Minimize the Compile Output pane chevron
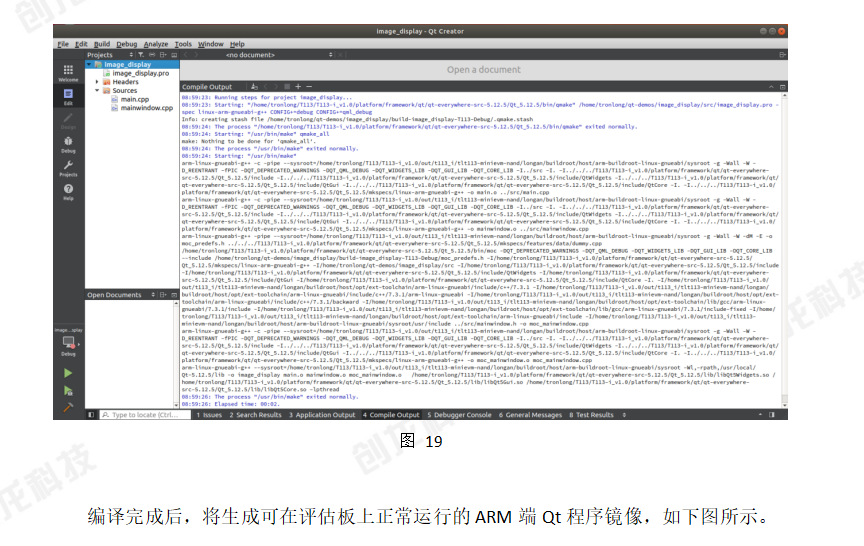The width and height of the screenshot is (864, 546). pyautogui.click(x=771, y=87)
